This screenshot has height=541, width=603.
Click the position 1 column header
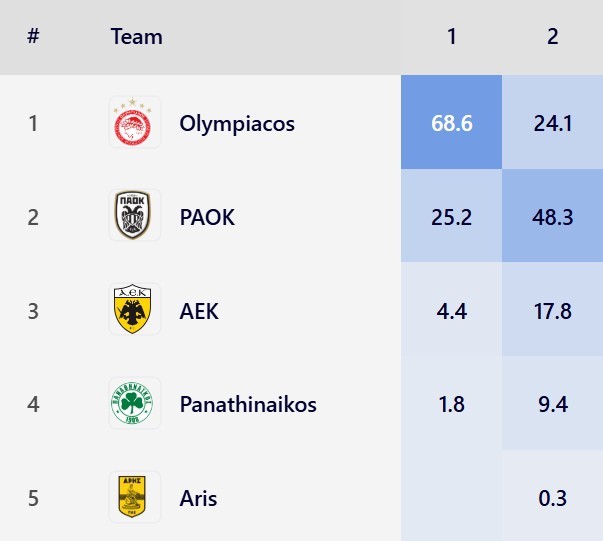coord(452,38)
